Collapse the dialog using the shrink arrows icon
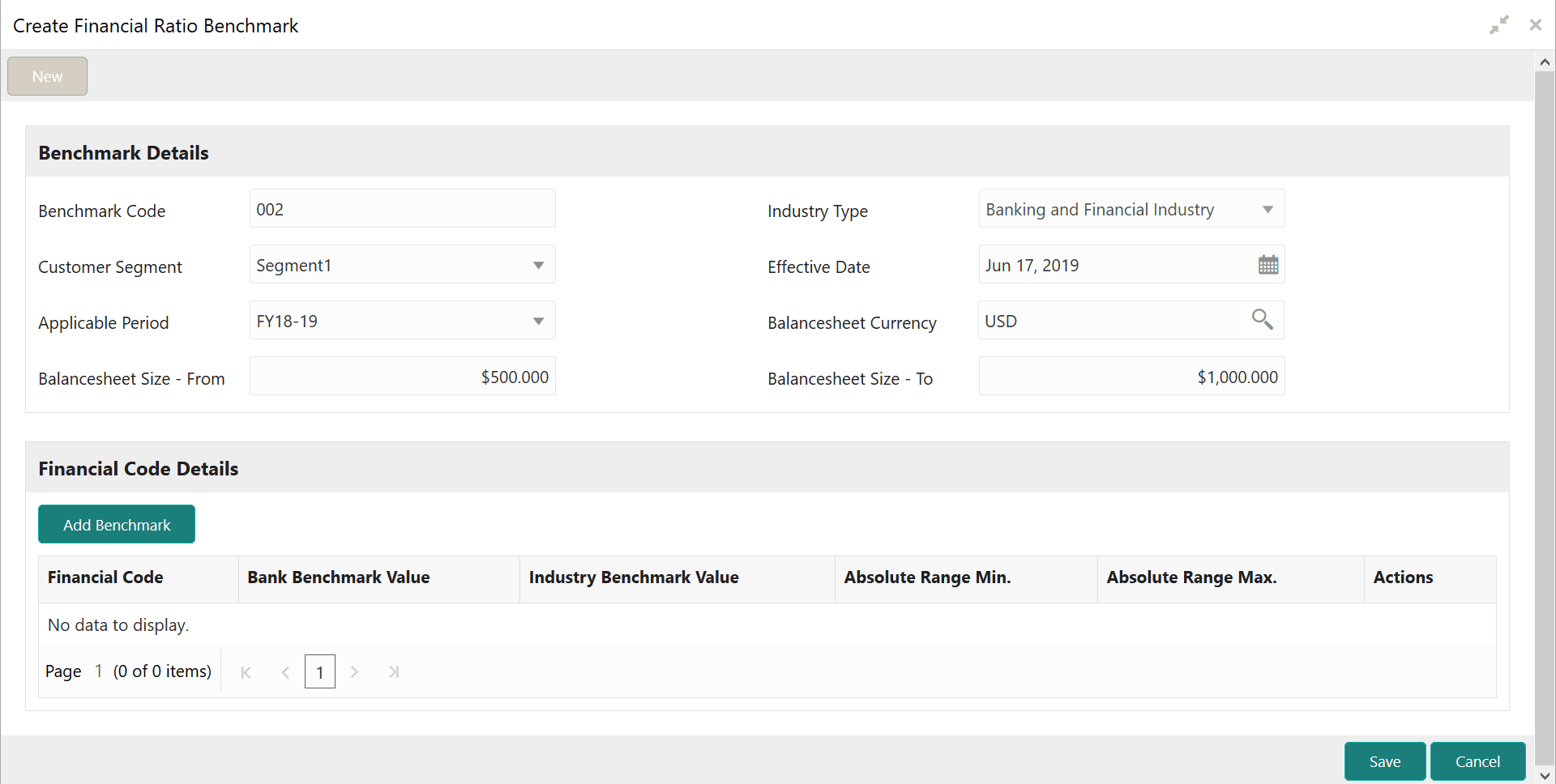 [1499, 25]
